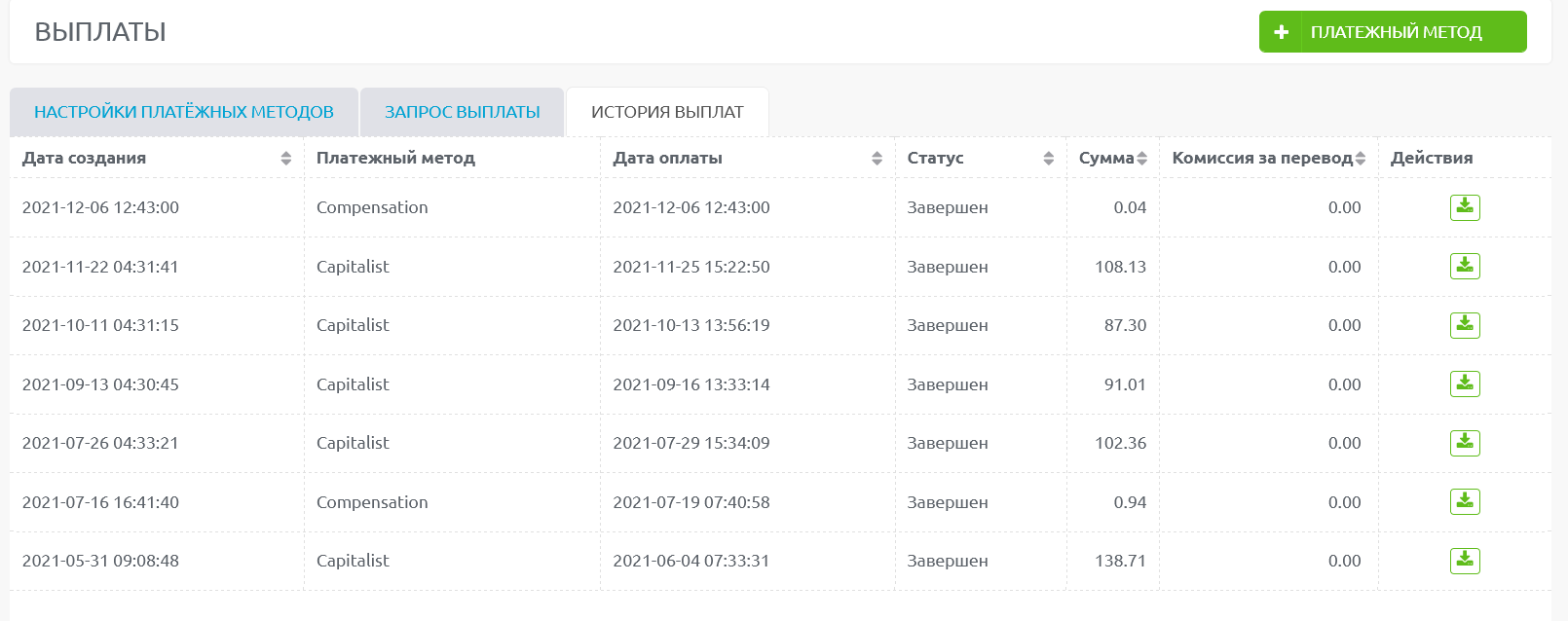Download receipt for the 138.71 payout
Viewport: 1568px width, 621px height.
point(1465,561)
